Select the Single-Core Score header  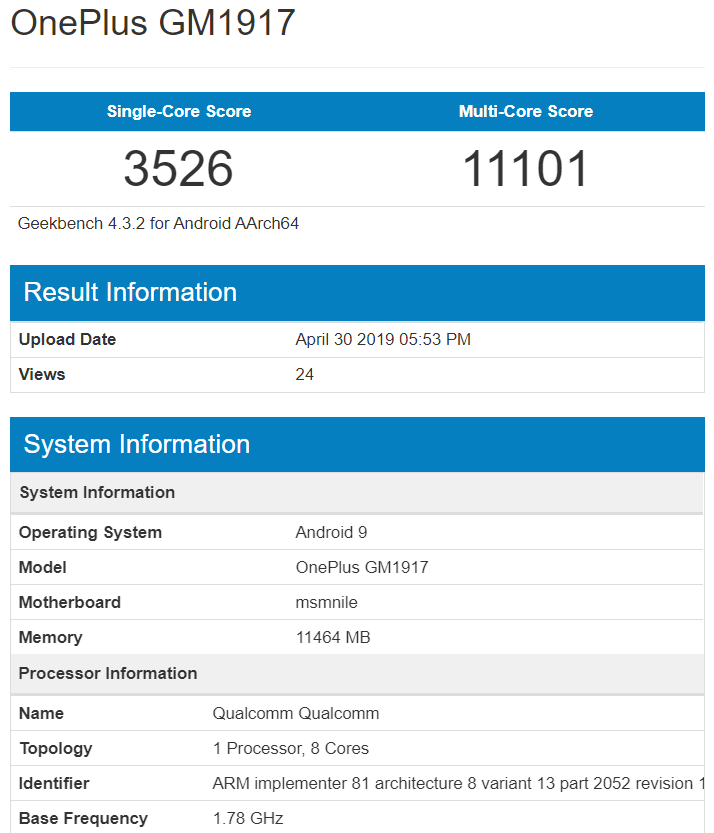click(x=179, y=111)
